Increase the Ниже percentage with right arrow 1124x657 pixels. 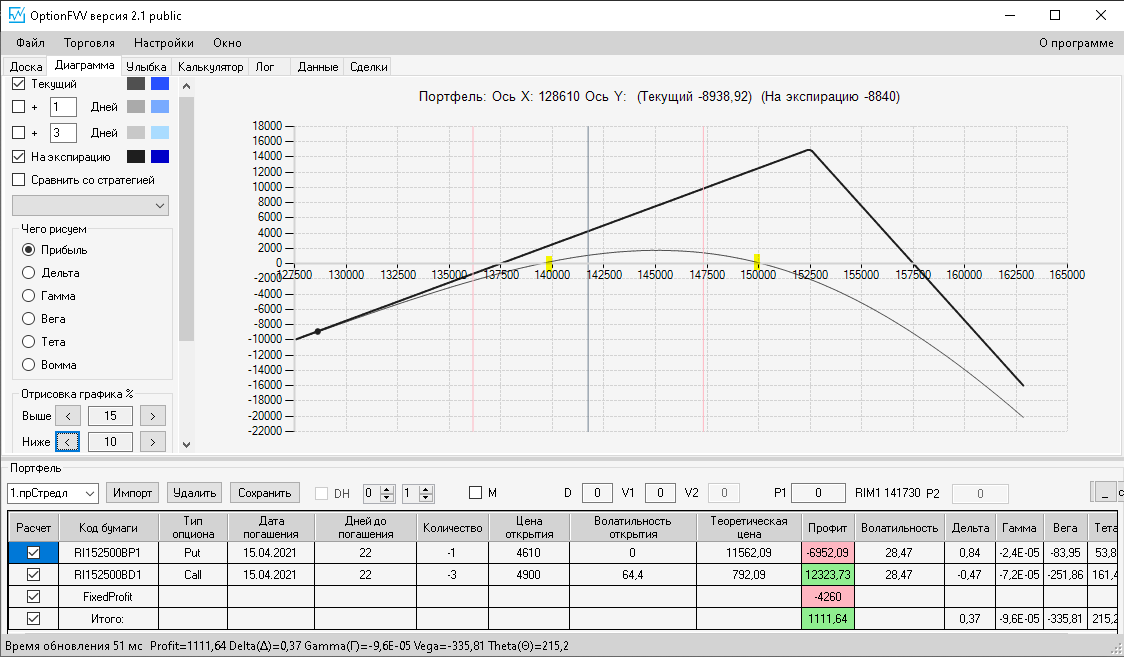point(153,442)
